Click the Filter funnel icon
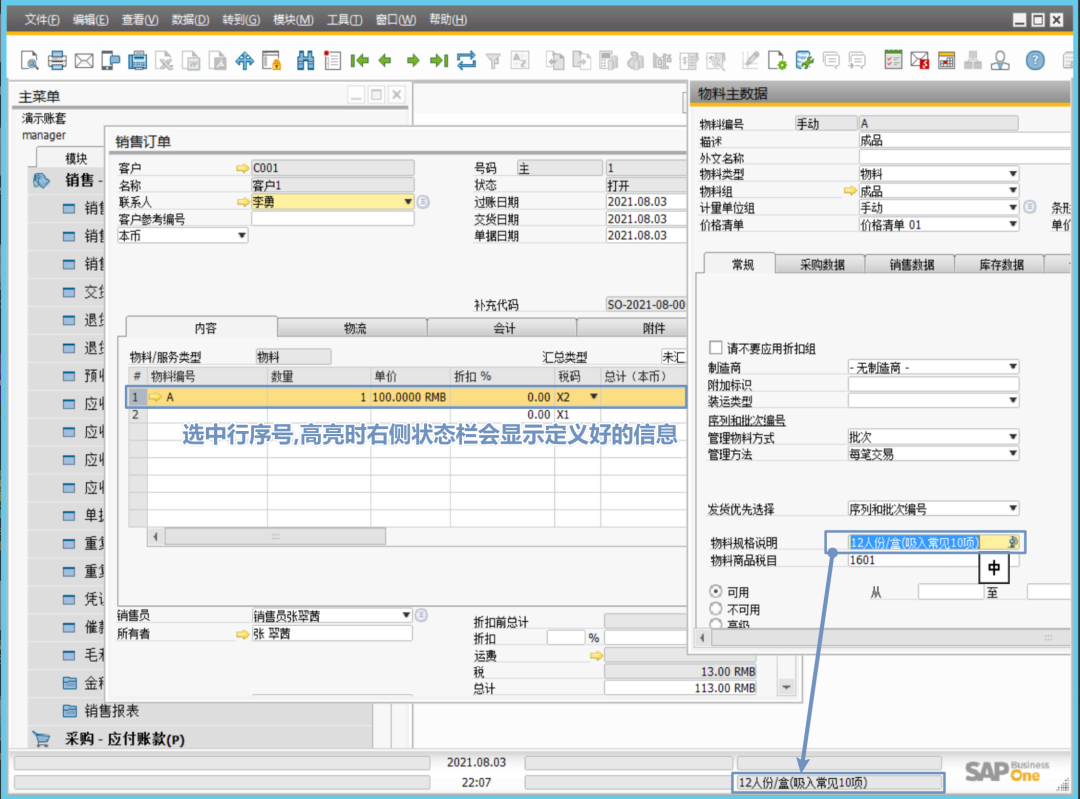1080x799 pixels. pos(493,61)
